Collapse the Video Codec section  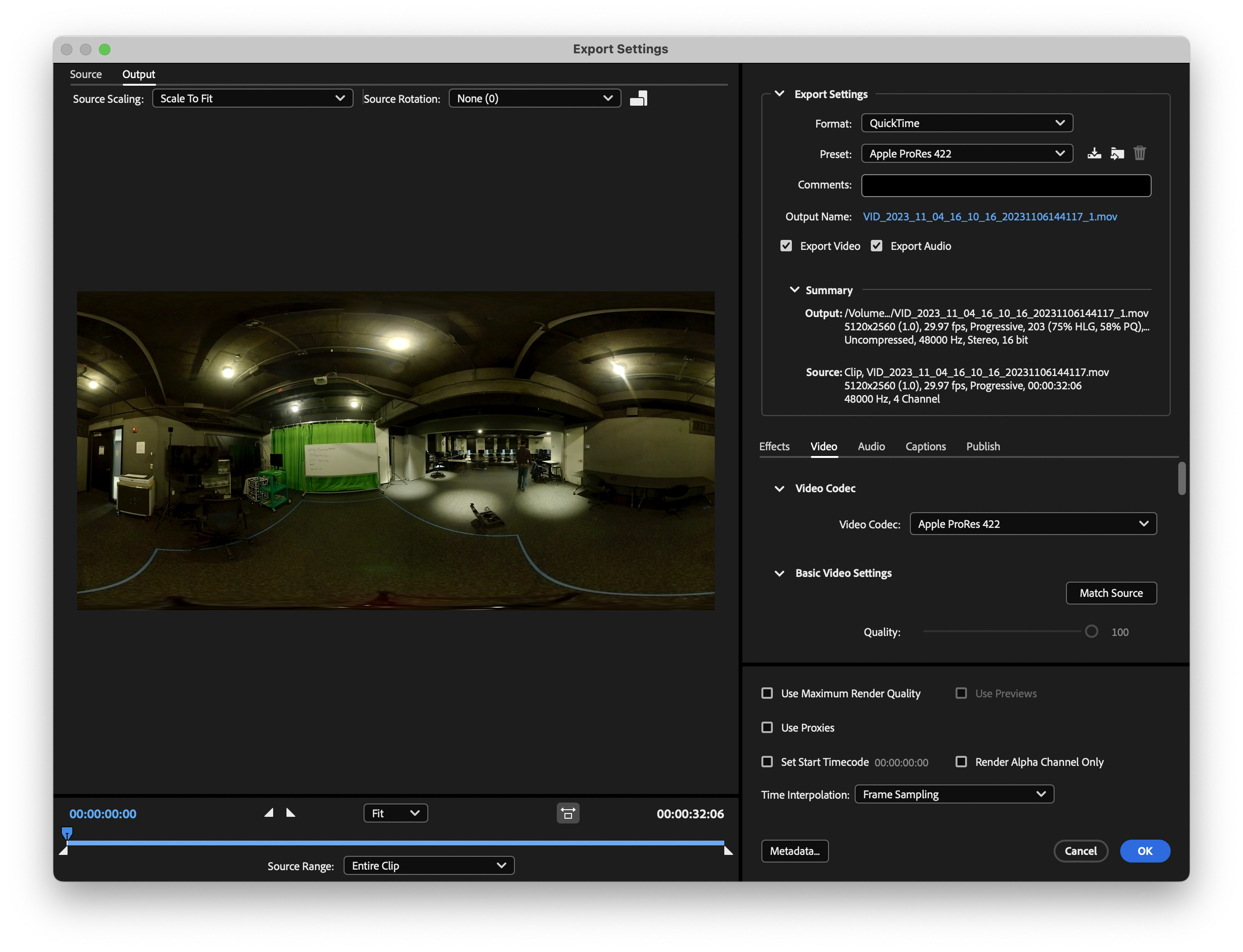pyautogui.click(x=779, y=488)
